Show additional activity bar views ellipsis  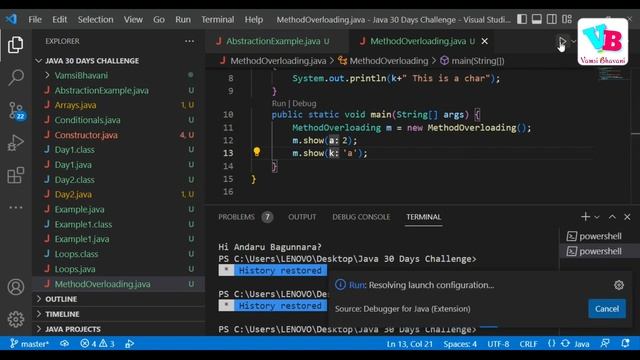(x=16, y=207)
